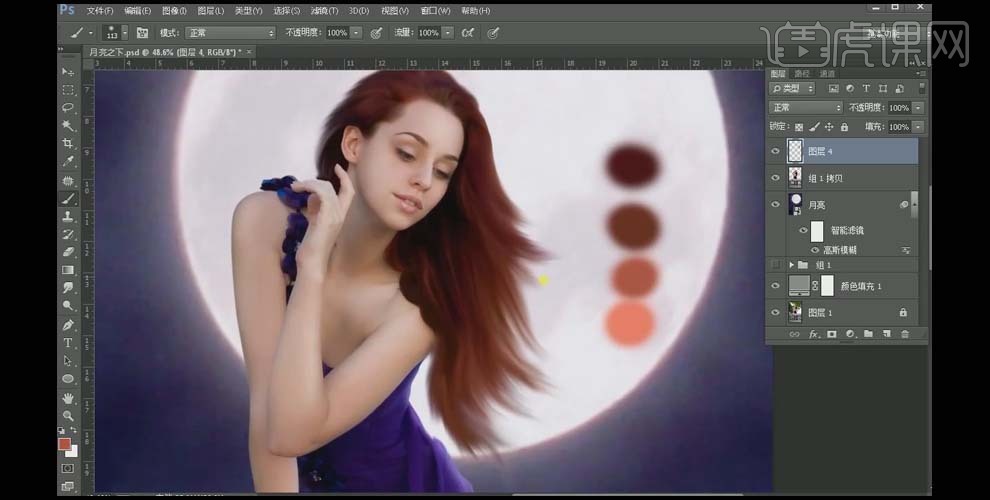This screenshot has width=990, height=500.
Task: Open the 图像(I) menu
Action: coord(174,11)
